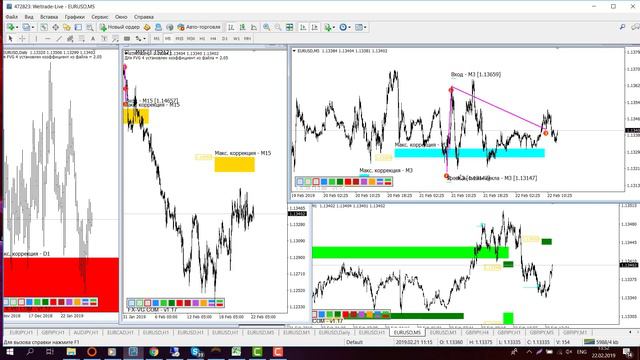Screen dimensions: 640x360
Task: Switch to the GBPJPY,H4 chart tab
Action: coord(477,333)
